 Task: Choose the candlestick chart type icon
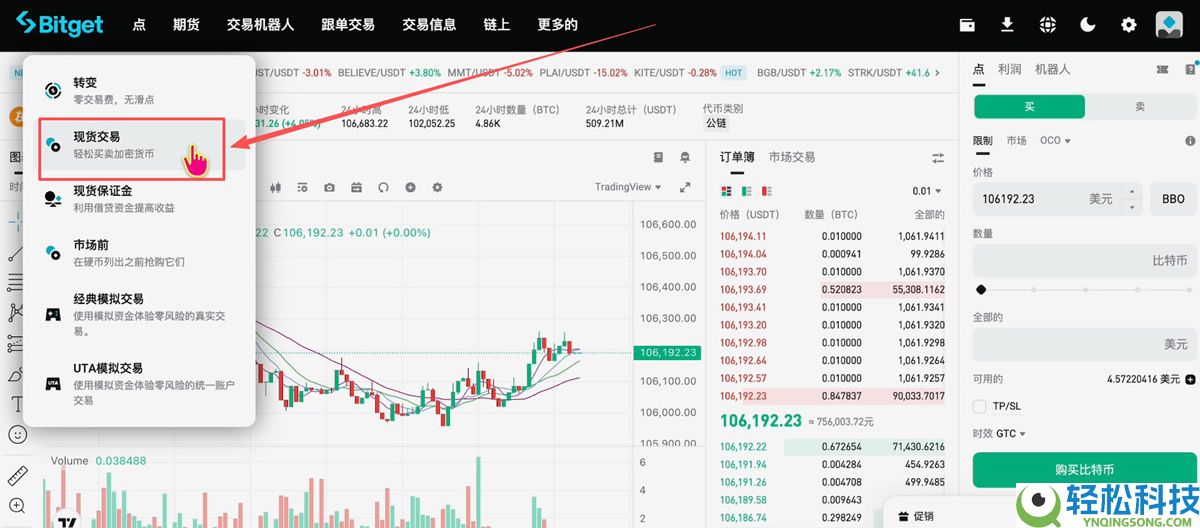274,187
